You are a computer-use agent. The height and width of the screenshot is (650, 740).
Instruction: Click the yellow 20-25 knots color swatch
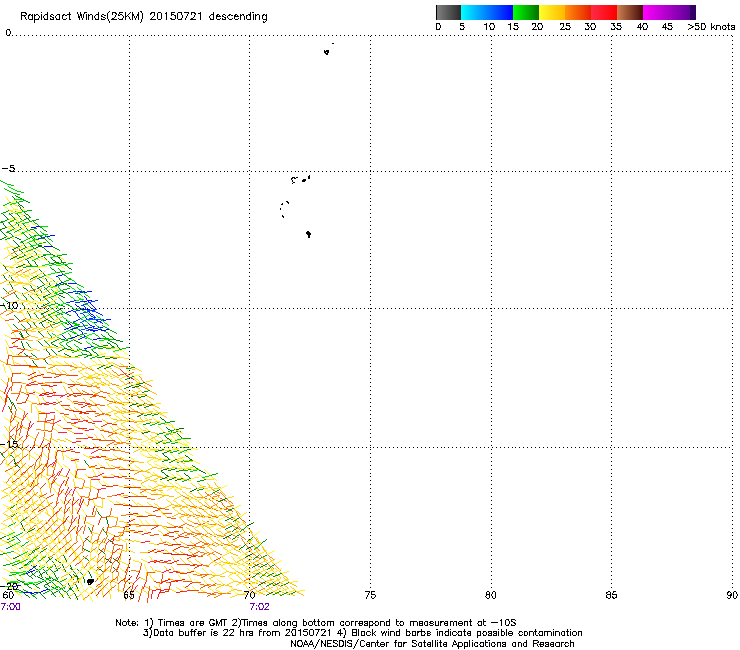552,12
